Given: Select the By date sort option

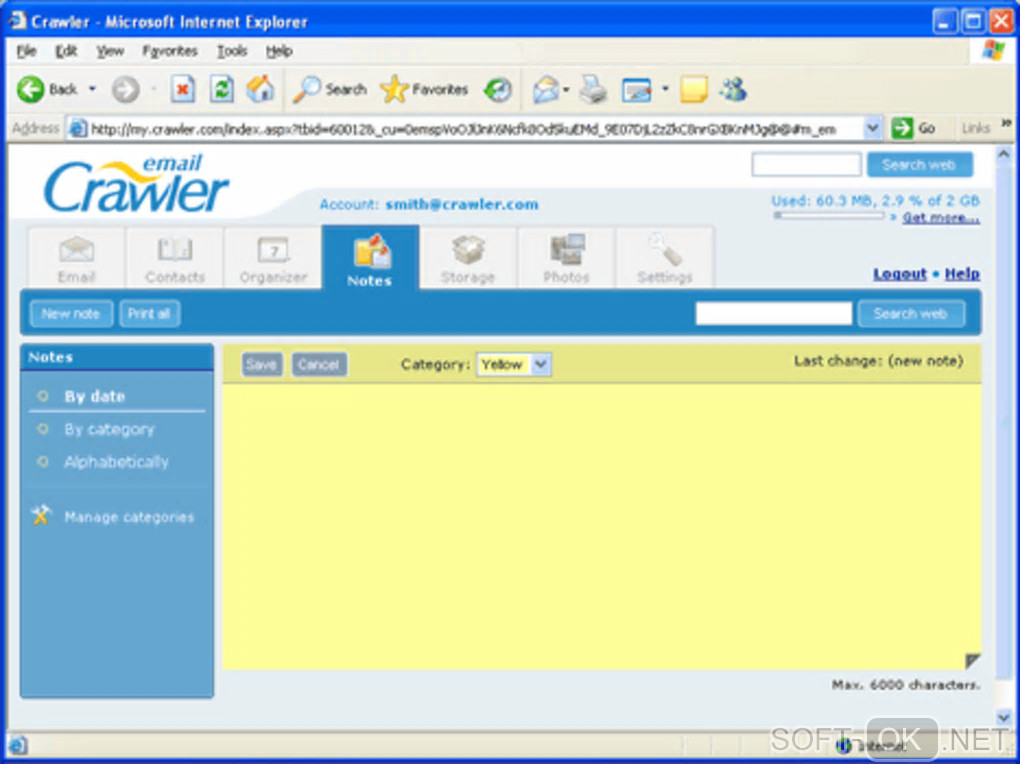Looking at the screenshot, I should point(94,396).
